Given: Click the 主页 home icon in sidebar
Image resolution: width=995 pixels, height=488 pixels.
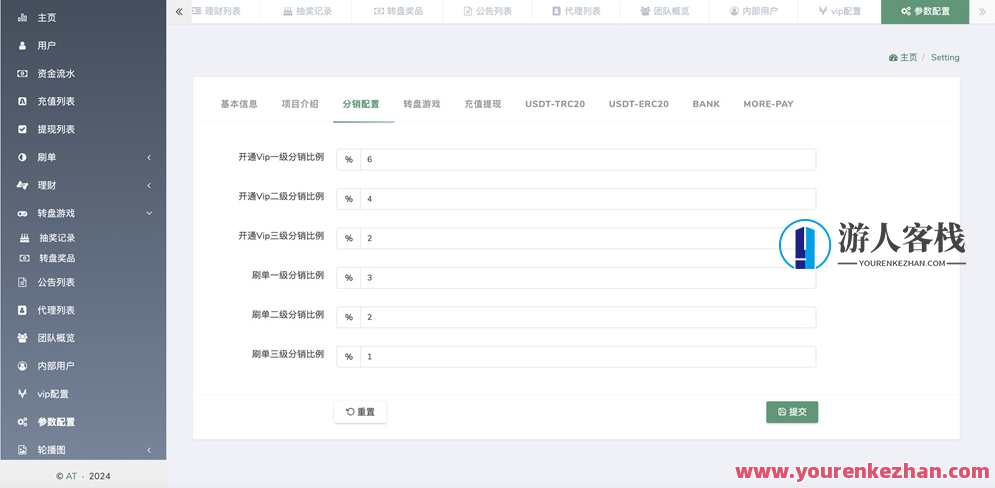Looking at the screenshot, I should tap(22, 18).
